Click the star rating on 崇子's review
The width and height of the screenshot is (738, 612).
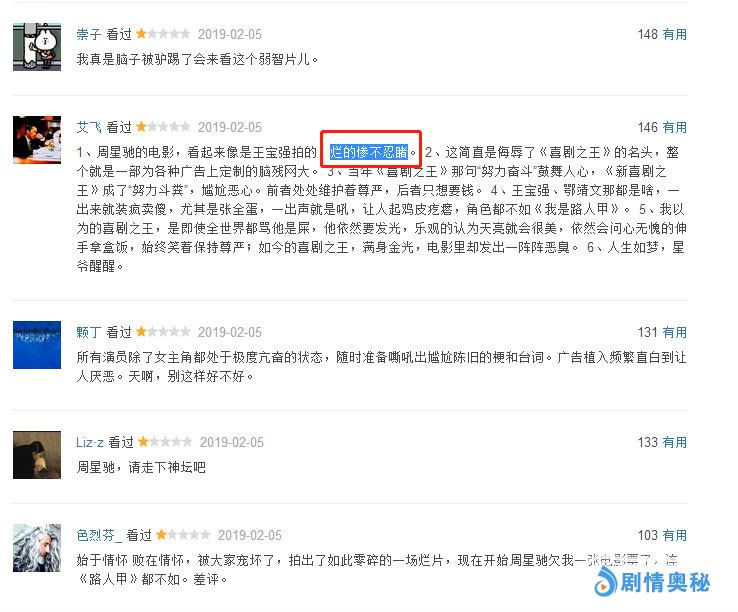[163, 34]
